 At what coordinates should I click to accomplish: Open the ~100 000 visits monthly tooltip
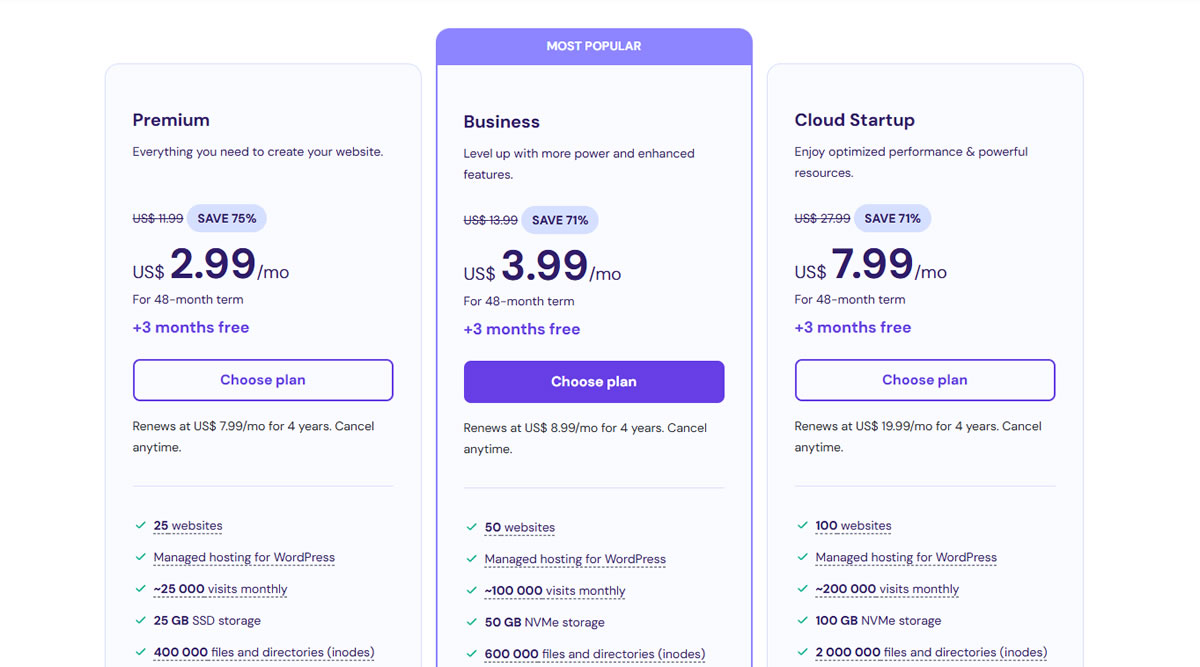[555, 590]
